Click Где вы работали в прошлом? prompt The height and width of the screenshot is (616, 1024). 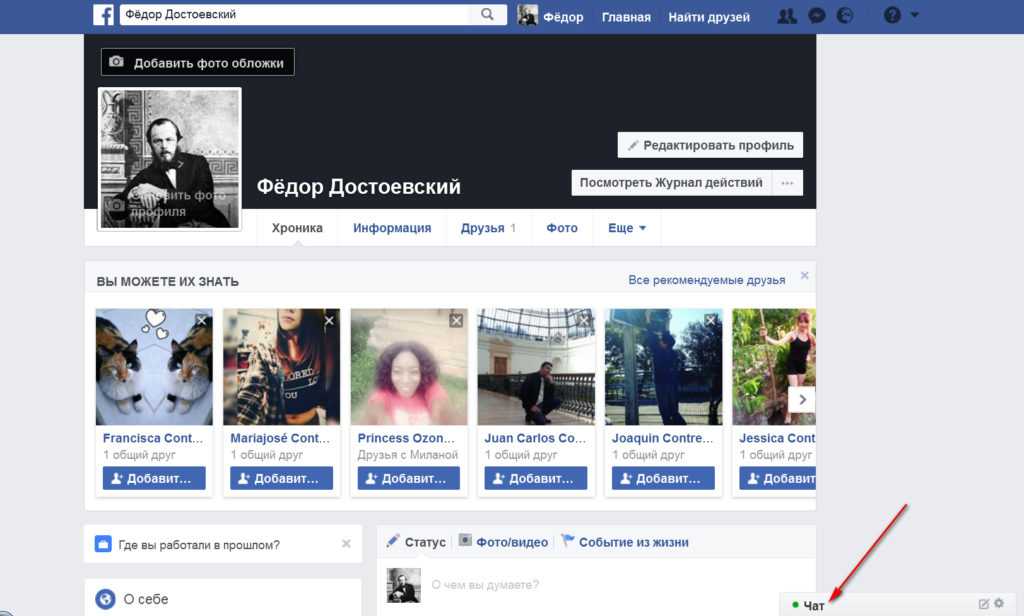coord(199,545)
